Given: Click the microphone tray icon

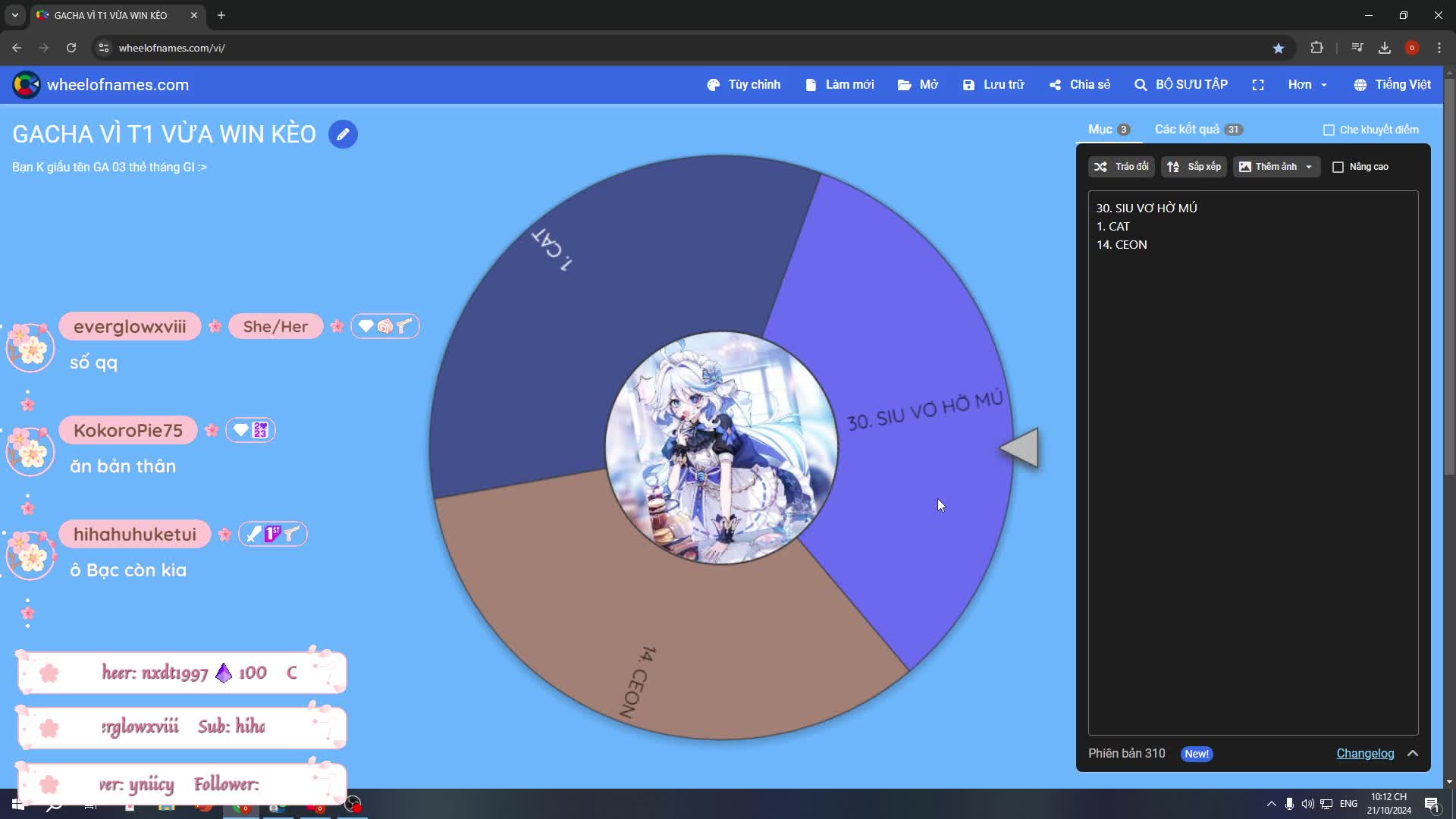Looking at the screenshot, I should 1289,804.
